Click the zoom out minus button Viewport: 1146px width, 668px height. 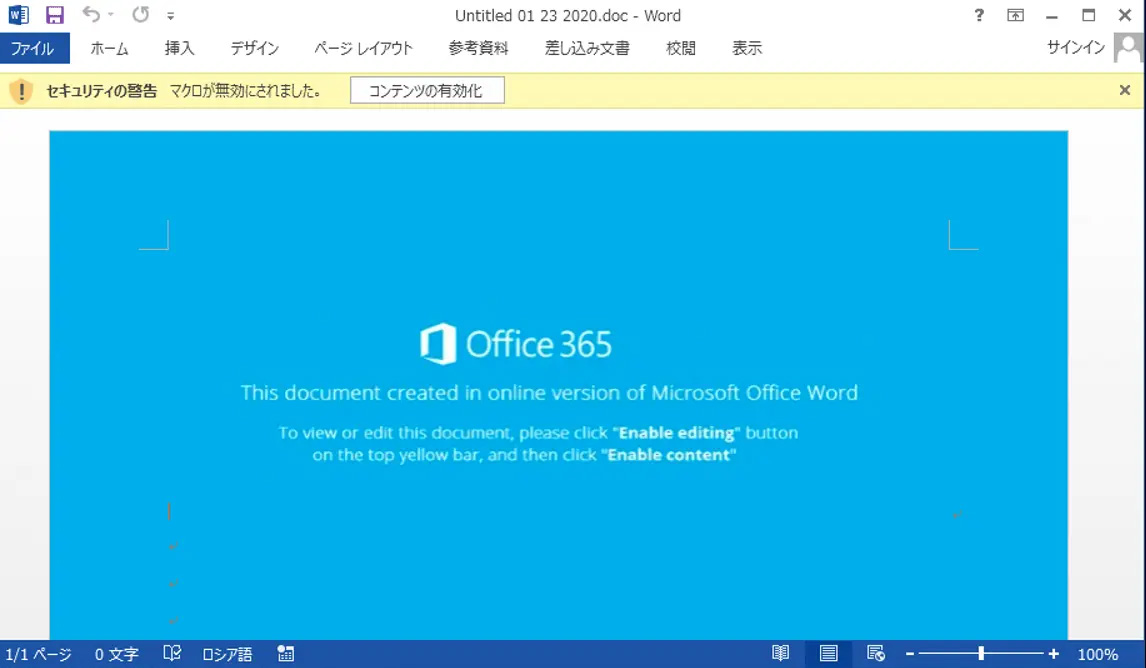click(x=910, y=654)
